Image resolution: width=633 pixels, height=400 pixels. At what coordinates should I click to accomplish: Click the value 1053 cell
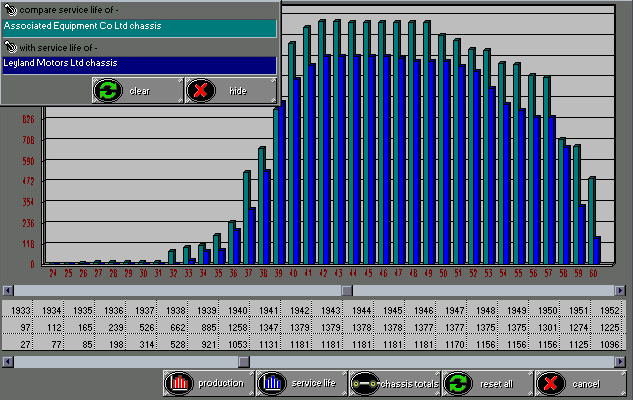[234, 344]
